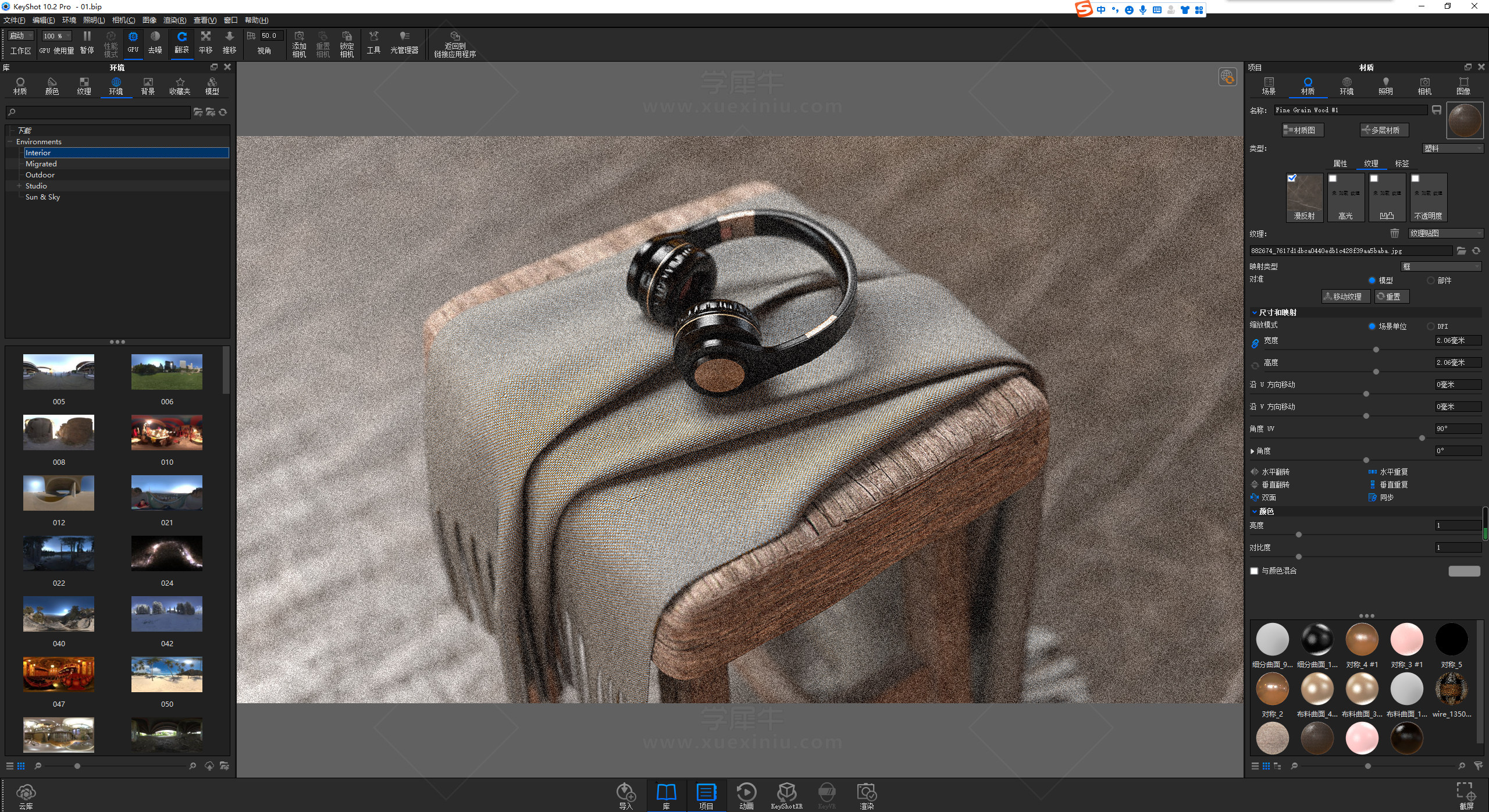Toggle the 库 library panel button

pyautogui.click(x=666, y=796)
